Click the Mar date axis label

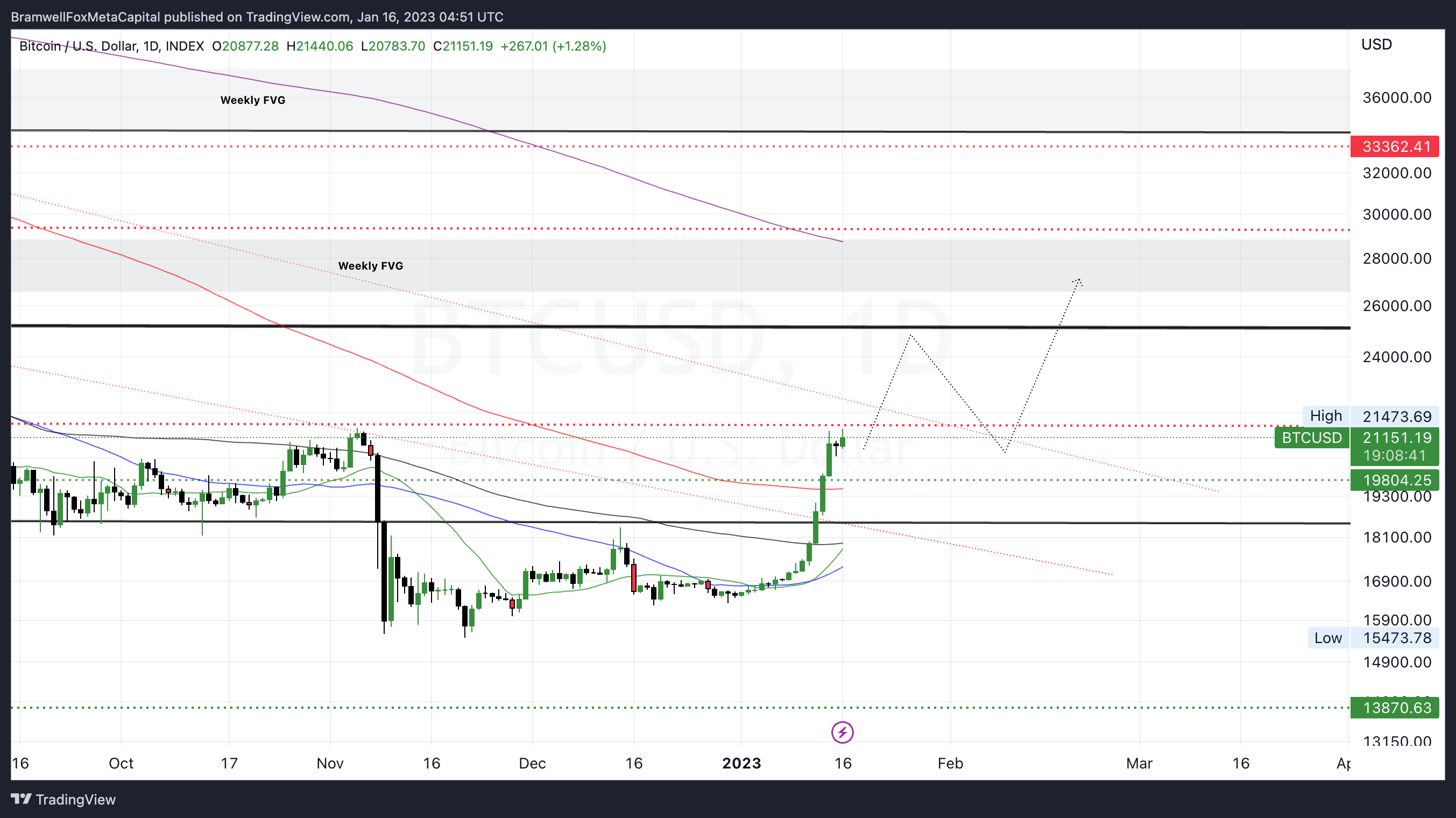(x=1139, y=763)
